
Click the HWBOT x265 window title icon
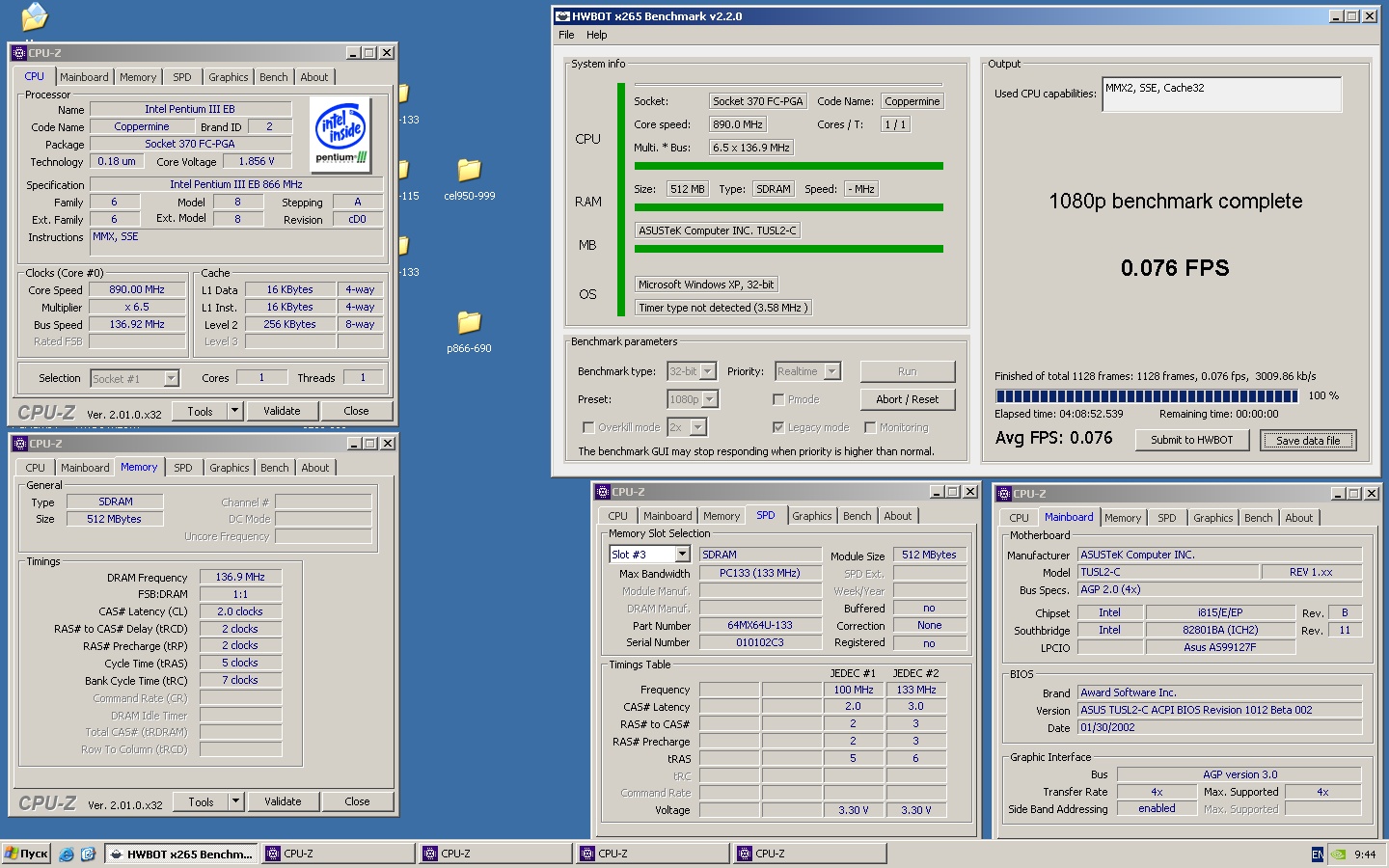[x=562, y=16]
